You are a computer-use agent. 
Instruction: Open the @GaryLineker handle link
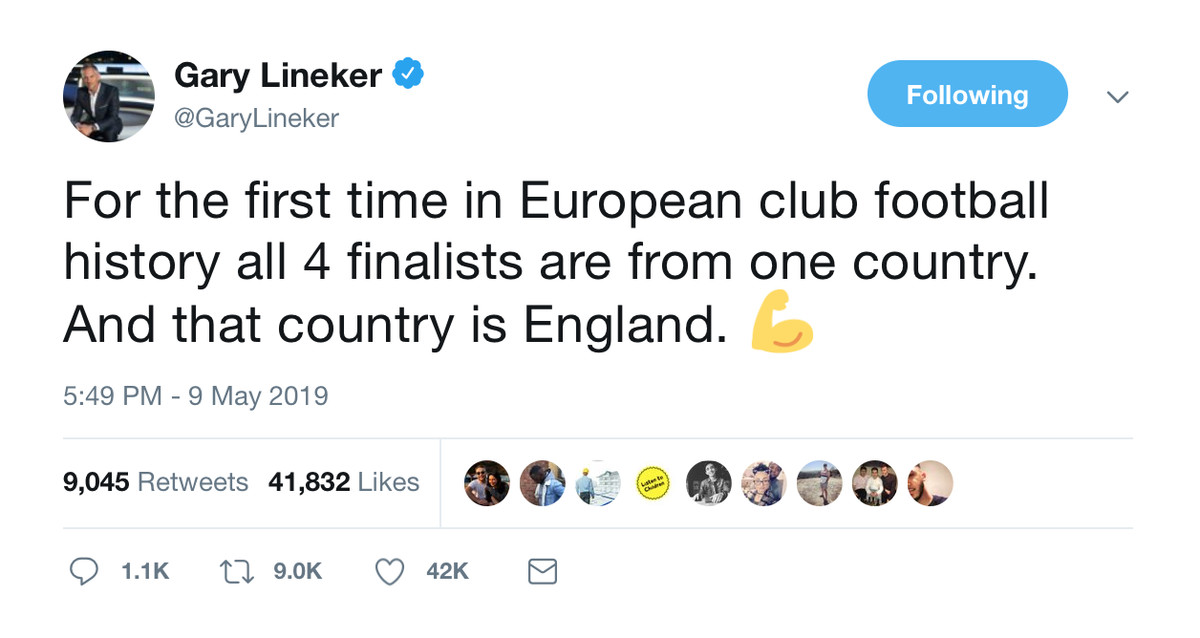click(x=257, y=118)
